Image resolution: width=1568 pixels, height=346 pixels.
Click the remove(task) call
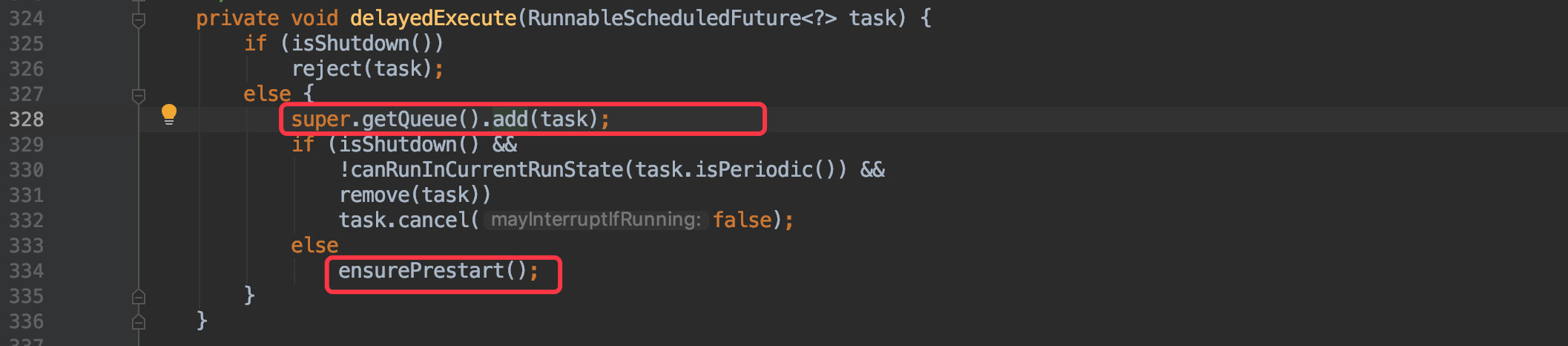click(415, 195)
